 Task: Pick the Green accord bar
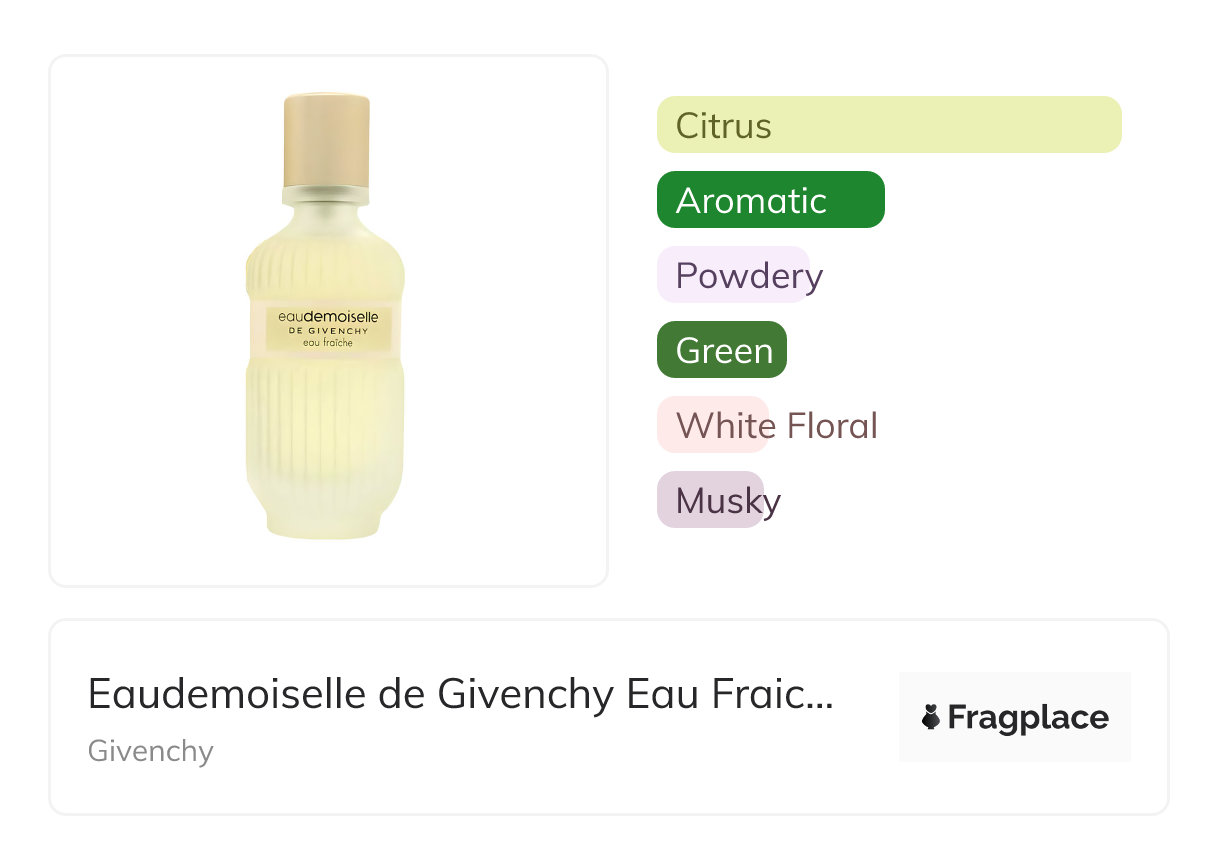click(722, 350)
